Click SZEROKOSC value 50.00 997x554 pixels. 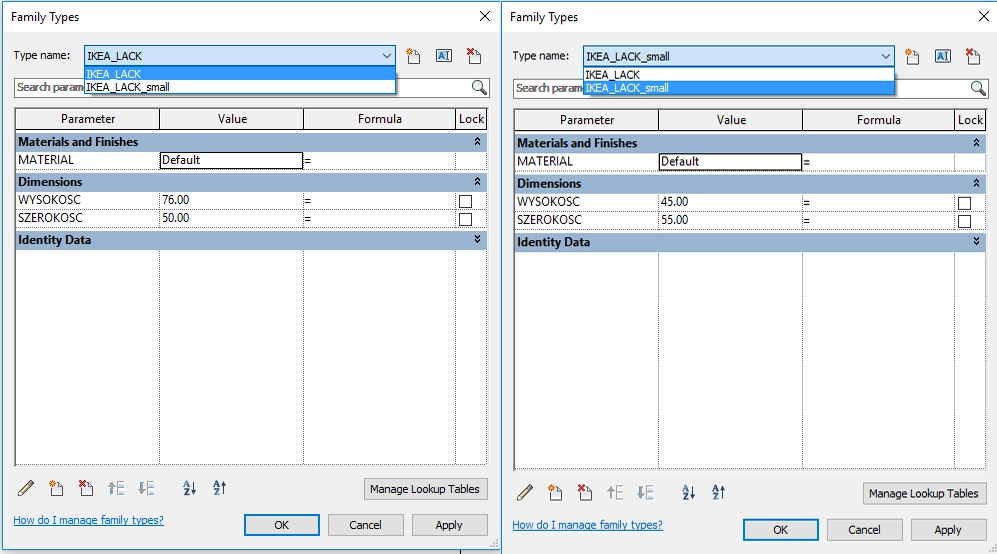click(231, 218)
